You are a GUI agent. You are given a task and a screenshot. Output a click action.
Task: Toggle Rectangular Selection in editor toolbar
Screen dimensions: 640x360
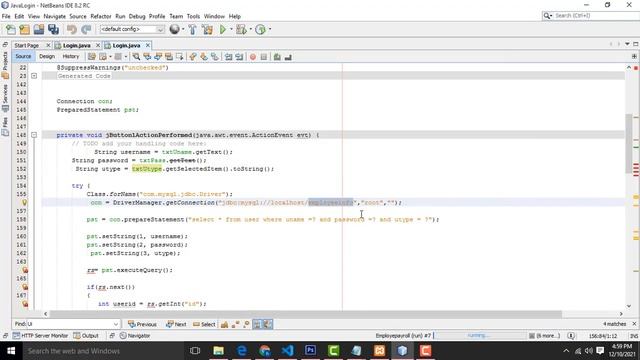[179, 57]
